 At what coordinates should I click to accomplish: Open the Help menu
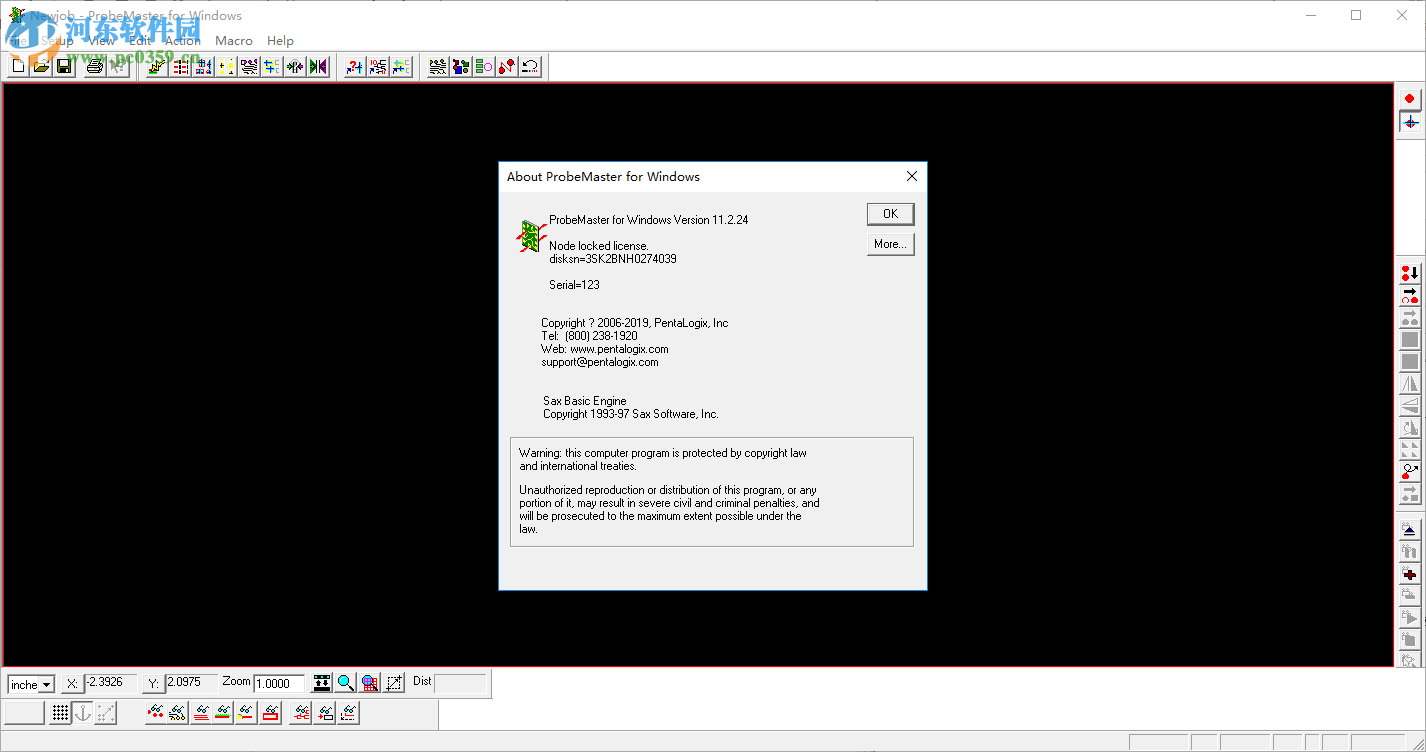click(280, 41)
